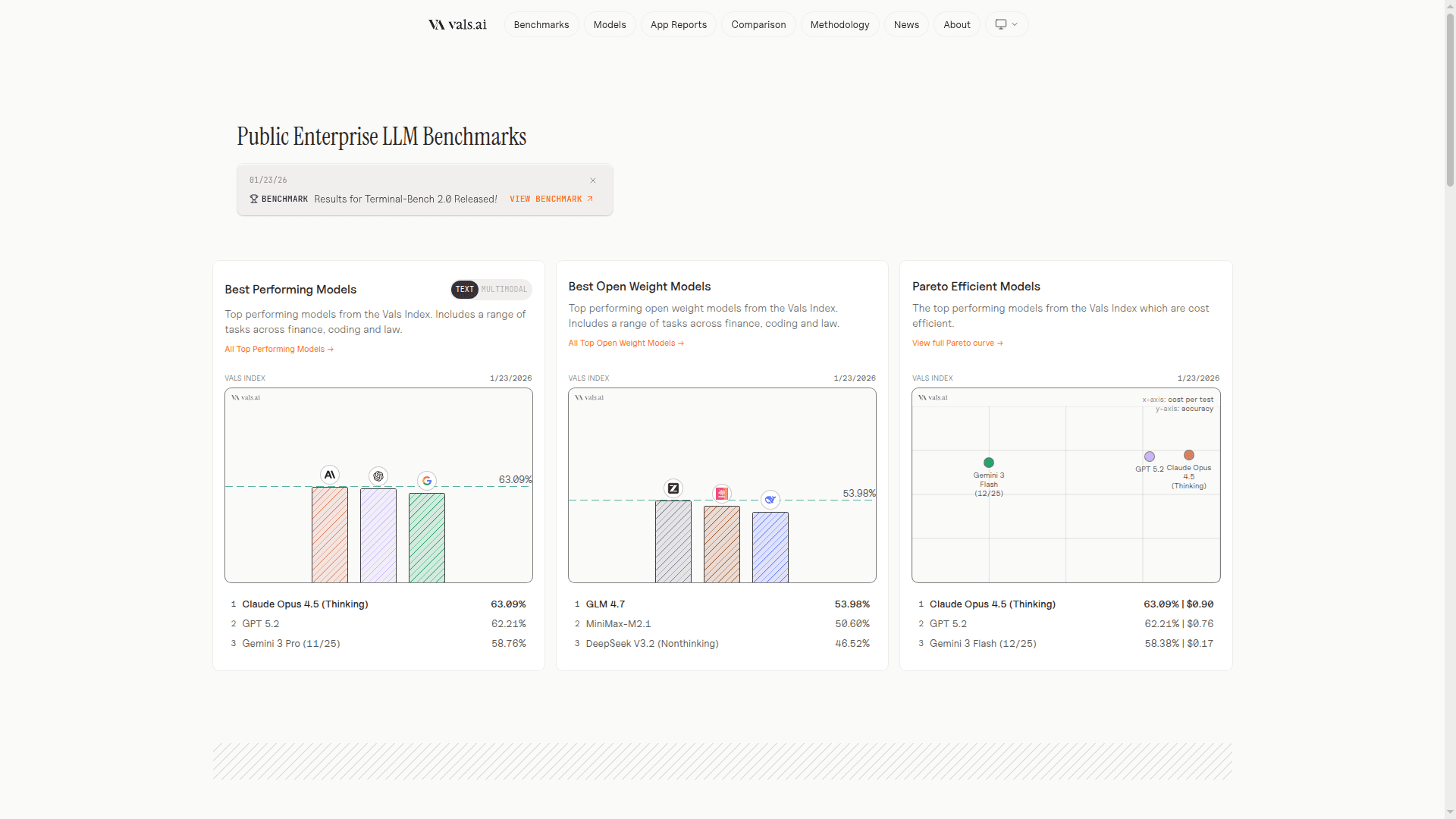Click the purple GPT 5.2 data point
The image size is (1456, 819).
(x=1150, y=457)
